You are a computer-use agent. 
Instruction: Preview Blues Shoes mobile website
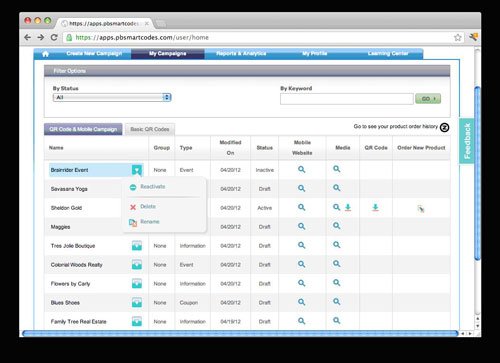[302, 302]
